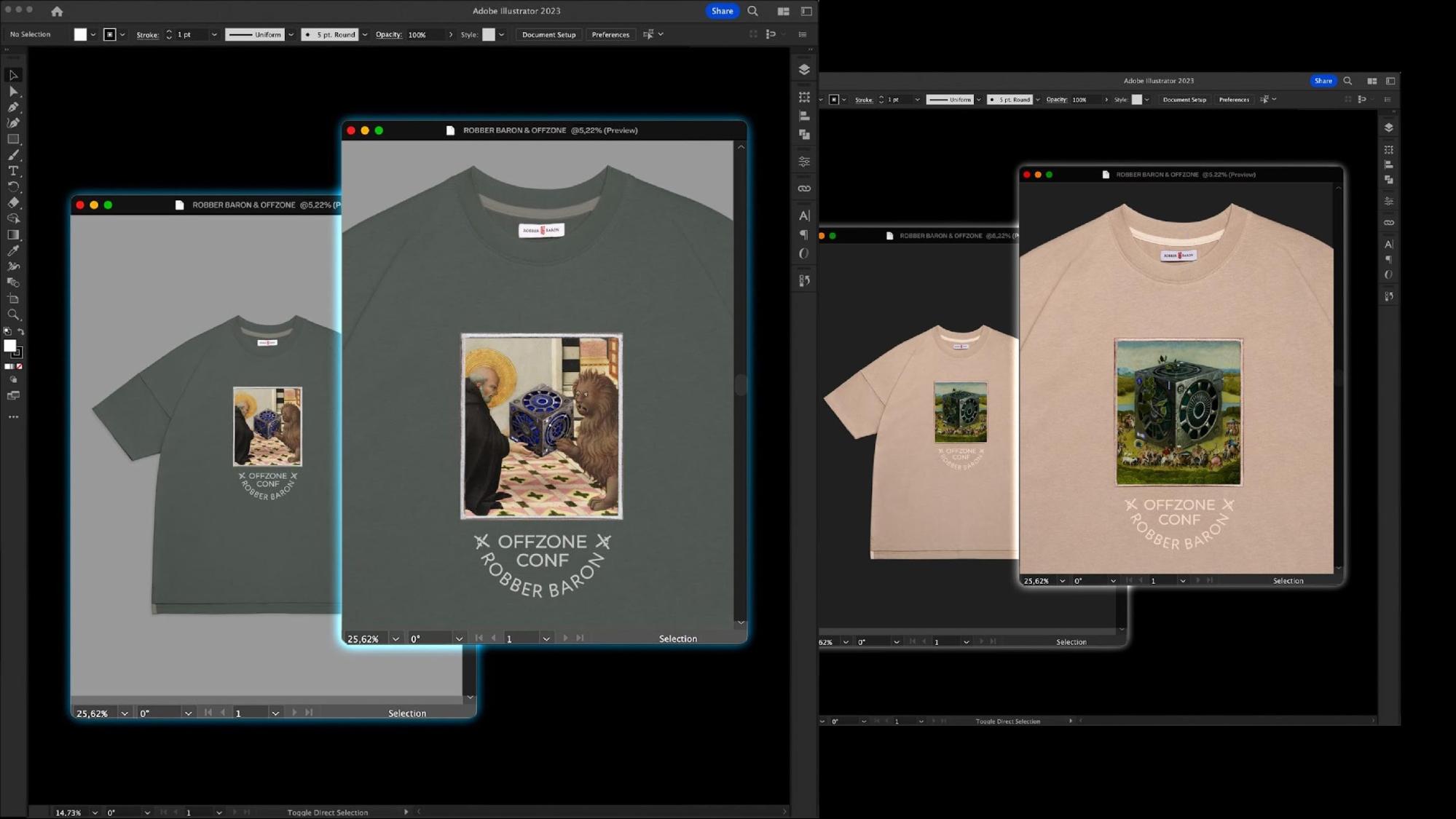Viewport: 1456px width, 819px height.
Task: Select the Gradient tool
Action: pyautogui.click(x=13, y=234)
